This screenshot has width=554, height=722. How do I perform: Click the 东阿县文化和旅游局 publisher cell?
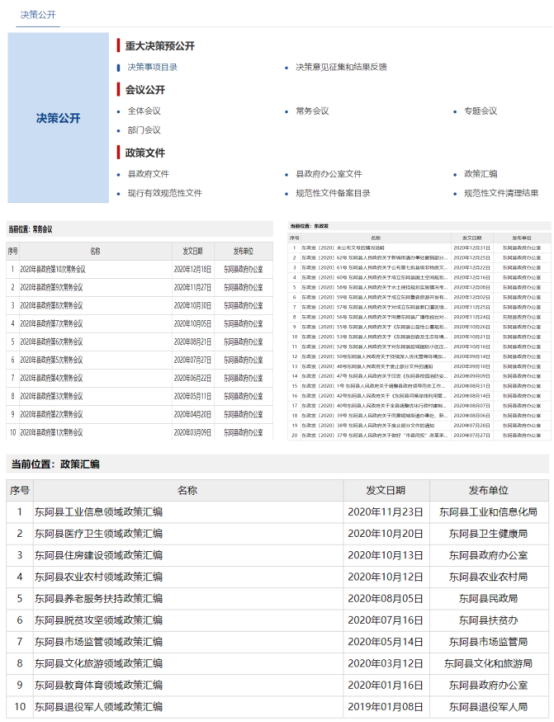488,664
